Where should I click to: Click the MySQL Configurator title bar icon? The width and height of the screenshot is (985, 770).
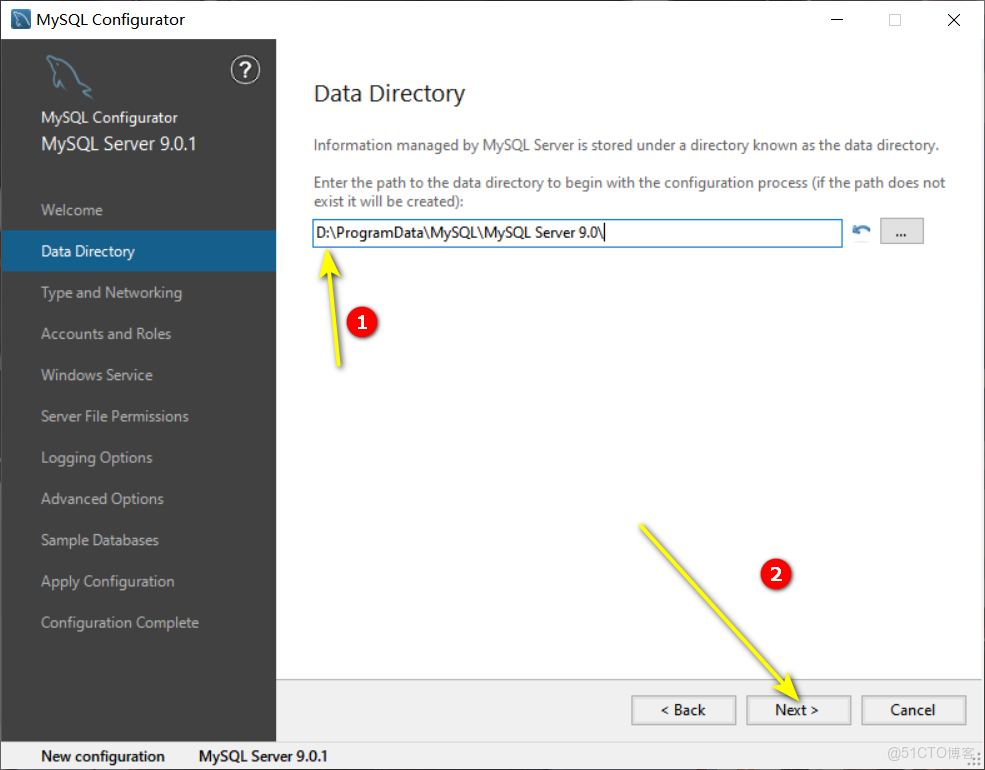[21, 19]
